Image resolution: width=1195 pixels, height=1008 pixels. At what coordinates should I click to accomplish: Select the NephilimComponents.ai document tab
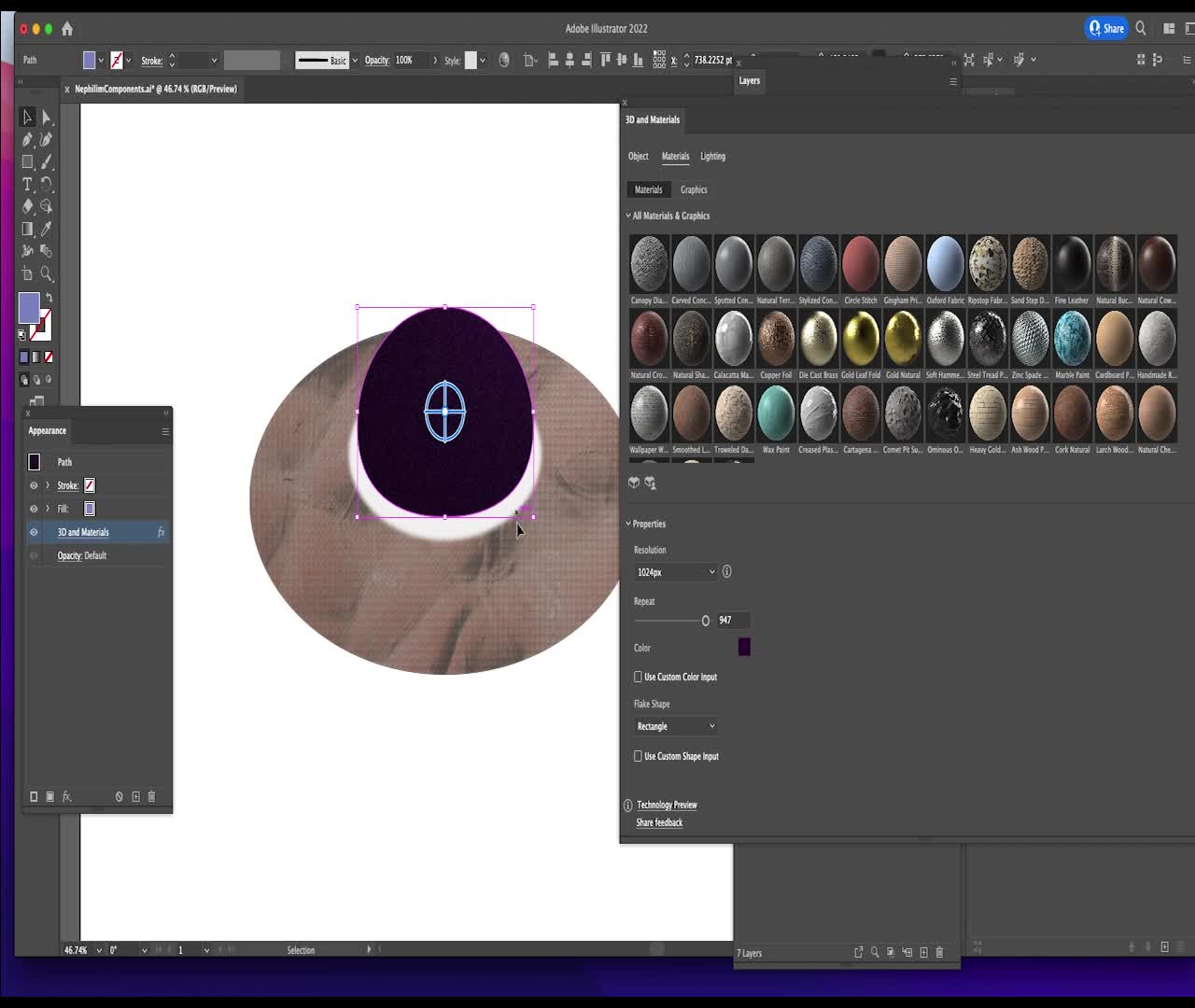tap(156, 89)
